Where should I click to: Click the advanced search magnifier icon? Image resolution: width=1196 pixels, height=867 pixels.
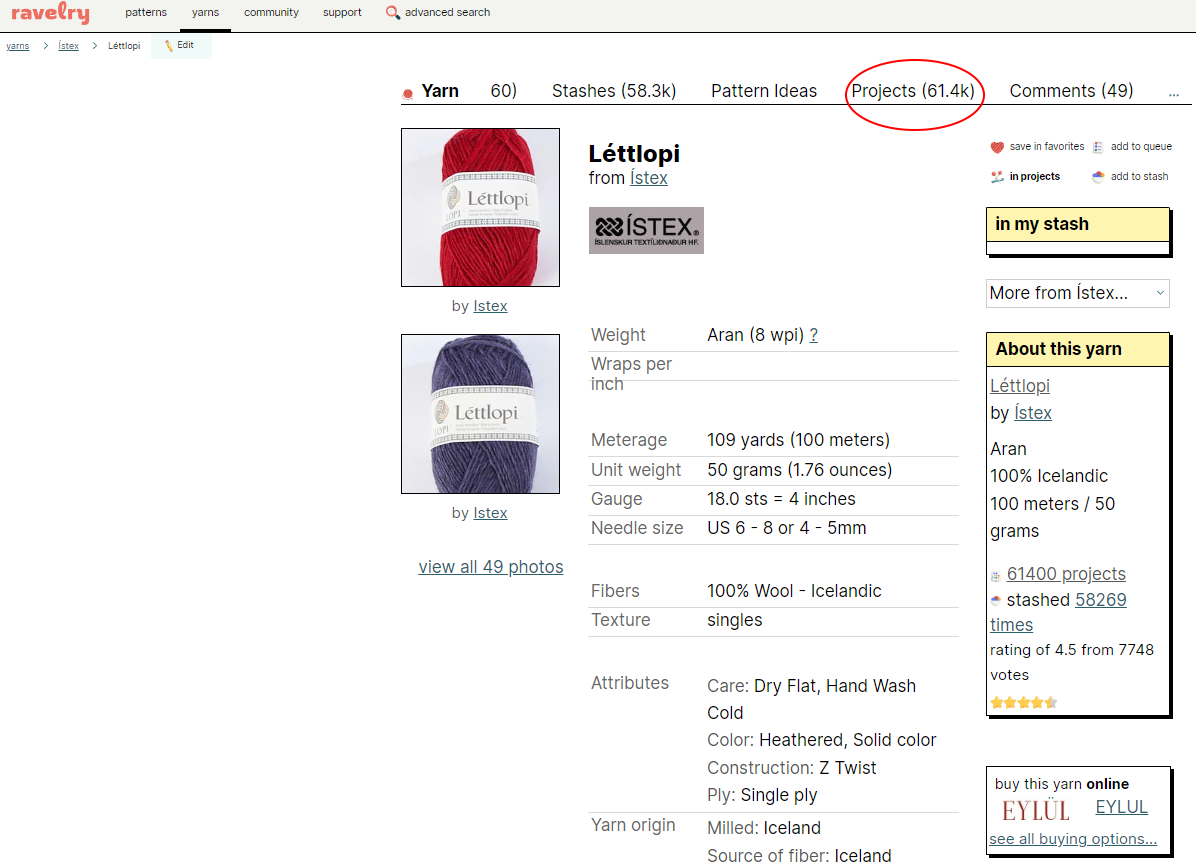[x=392, y=12]
